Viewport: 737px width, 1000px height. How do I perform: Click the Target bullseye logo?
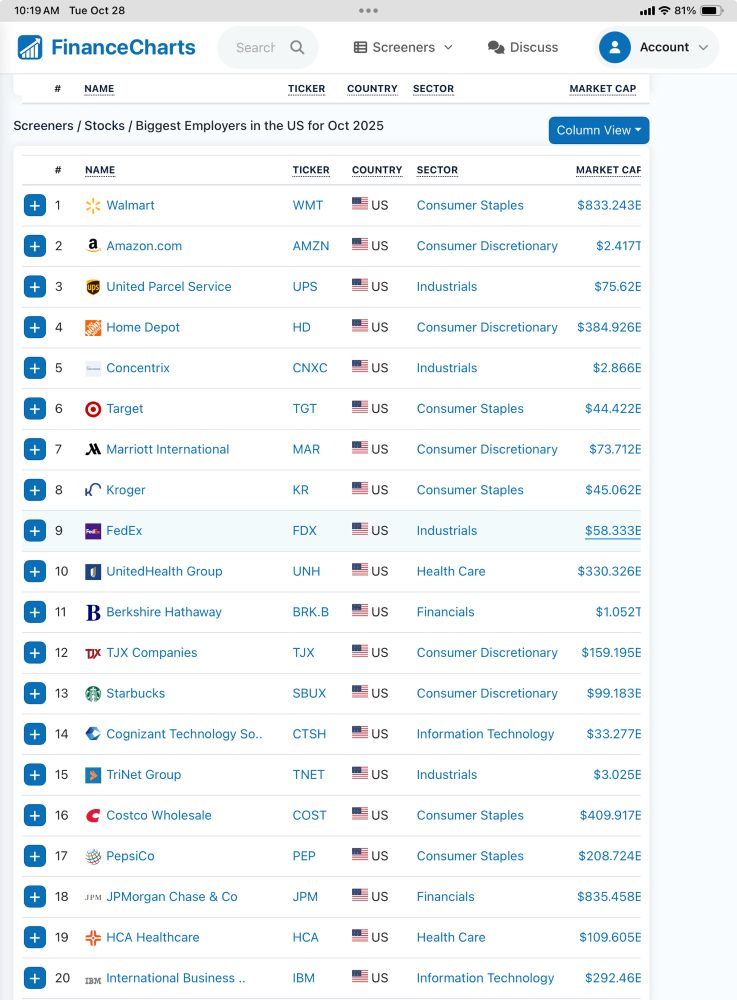pos(93,409)
